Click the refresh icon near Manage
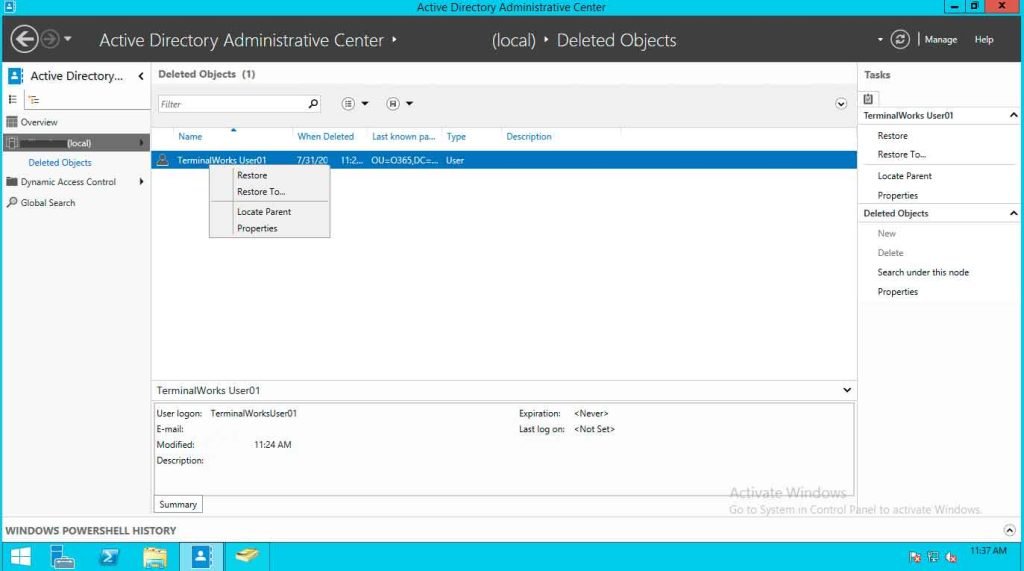 [x=900, y=40]
